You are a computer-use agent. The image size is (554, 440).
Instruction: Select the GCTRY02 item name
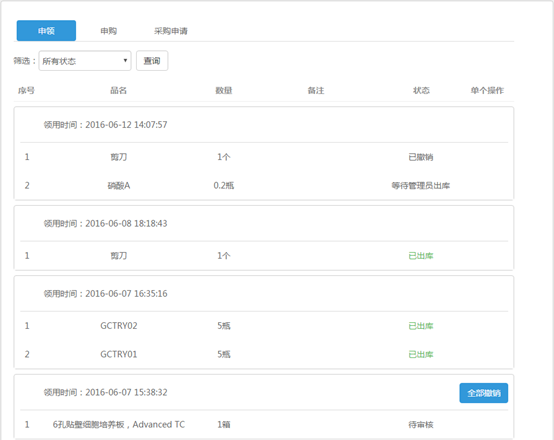tap(119, 326)
